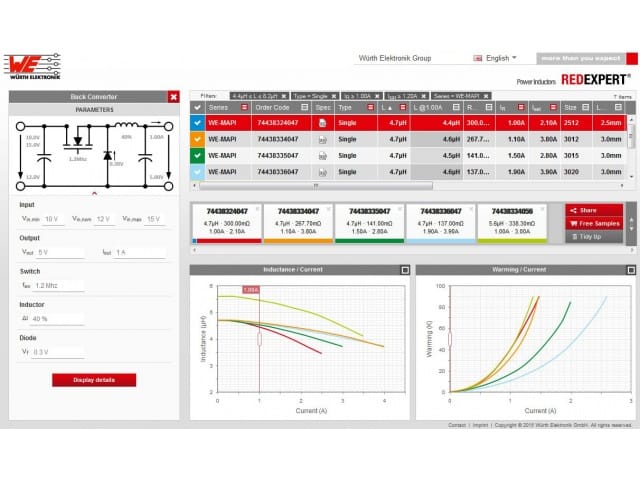This screenshot has width=640, height=480.
Task: Open spec sheet icon for 74438324047
Action: (x=322, y=123)
